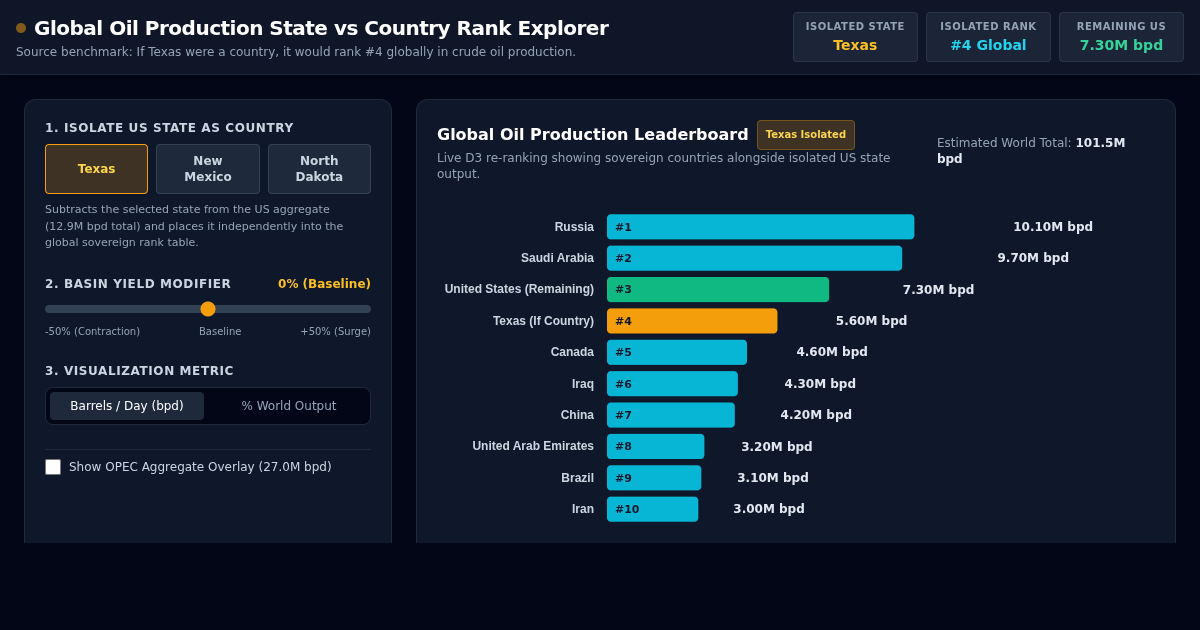Click the China #7 bar
This screenshot has height=630, width=1200.
(x=671, y=415)
